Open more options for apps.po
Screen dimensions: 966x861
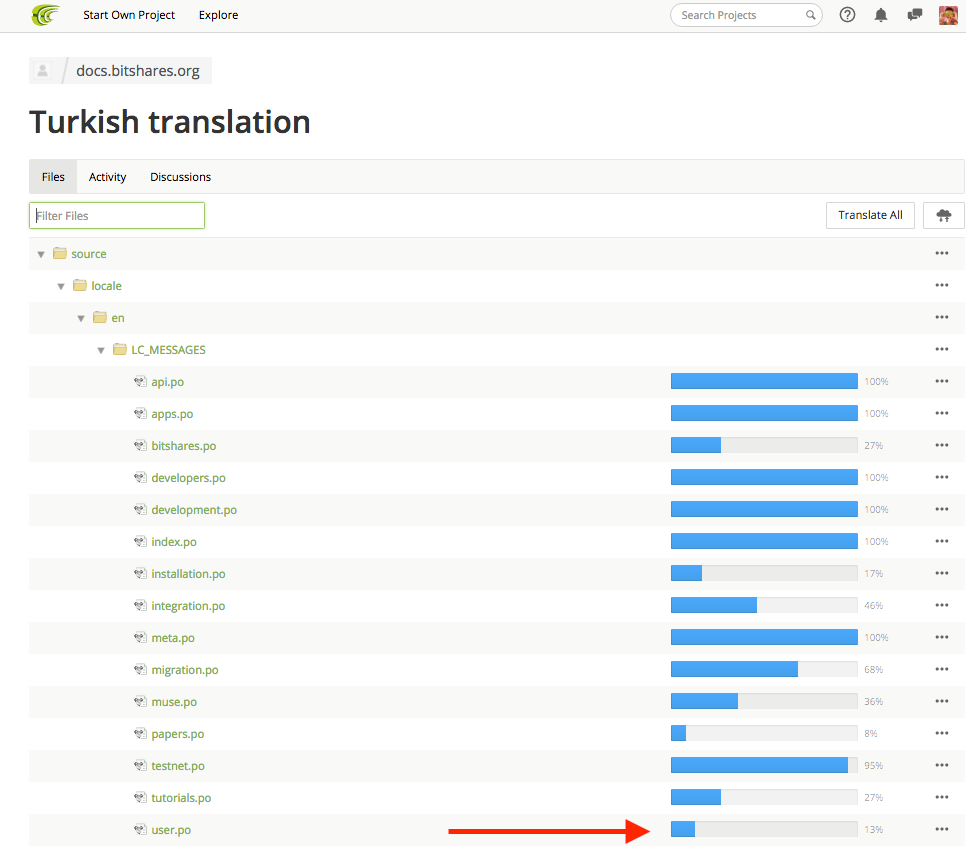pos(941,413)
